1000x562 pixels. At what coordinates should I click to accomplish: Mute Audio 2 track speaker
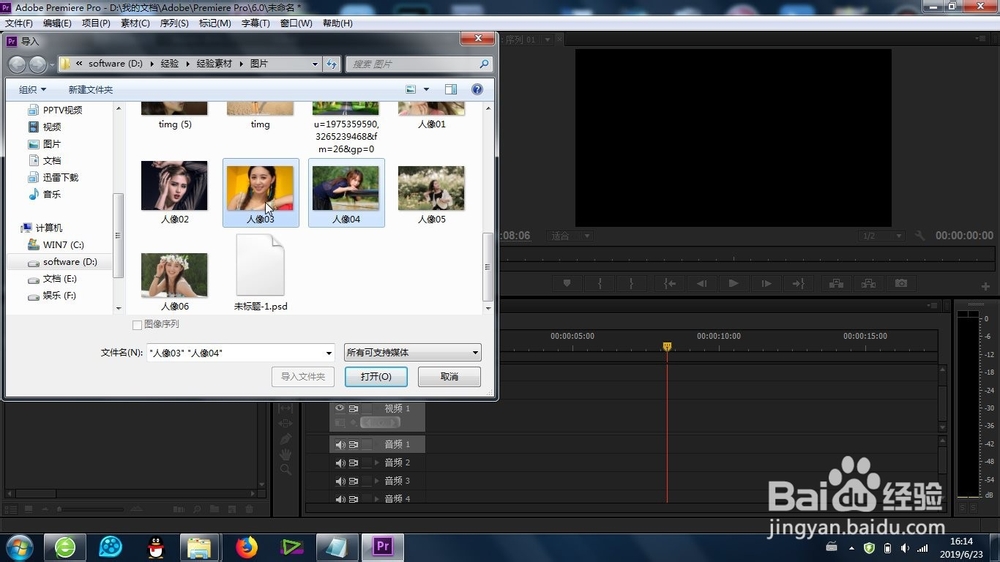point(340,462)
